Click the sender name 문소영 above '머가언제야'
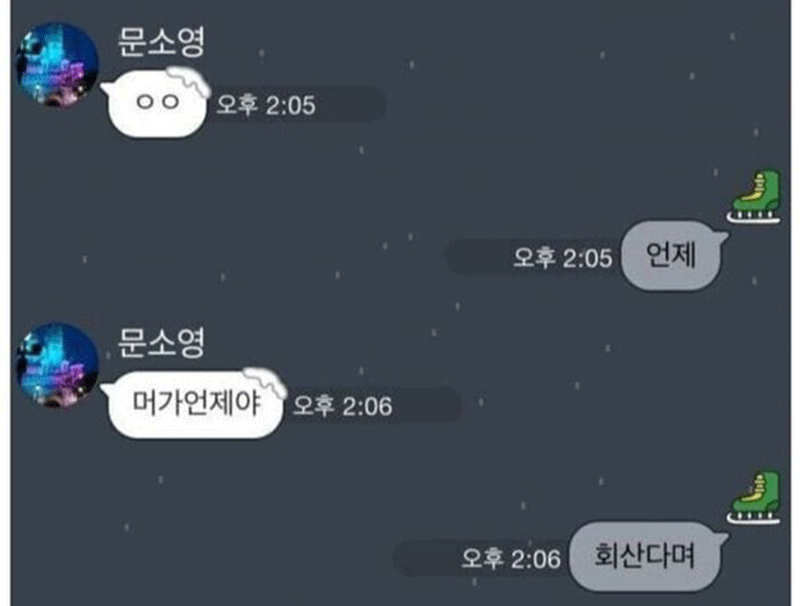Image resolution: width=800 pixels, height=606 pixels. (x=161, y=342)
